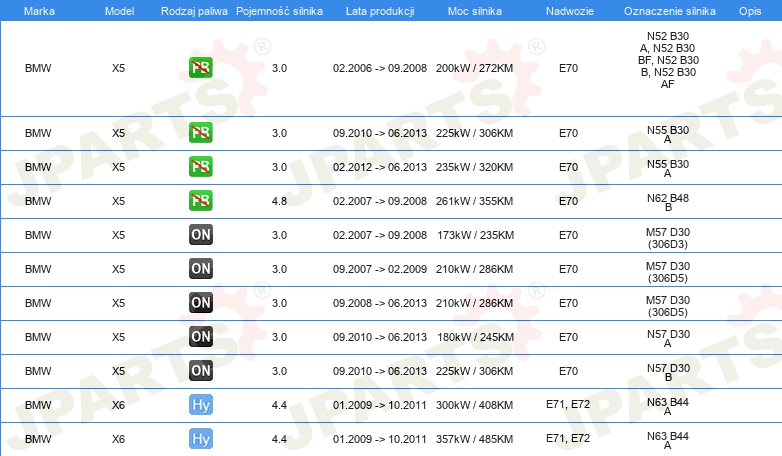Select the 225kW / 306KM cell in N55 row
782x456 pixels.
pyautogui.click(x=474, y=133)
